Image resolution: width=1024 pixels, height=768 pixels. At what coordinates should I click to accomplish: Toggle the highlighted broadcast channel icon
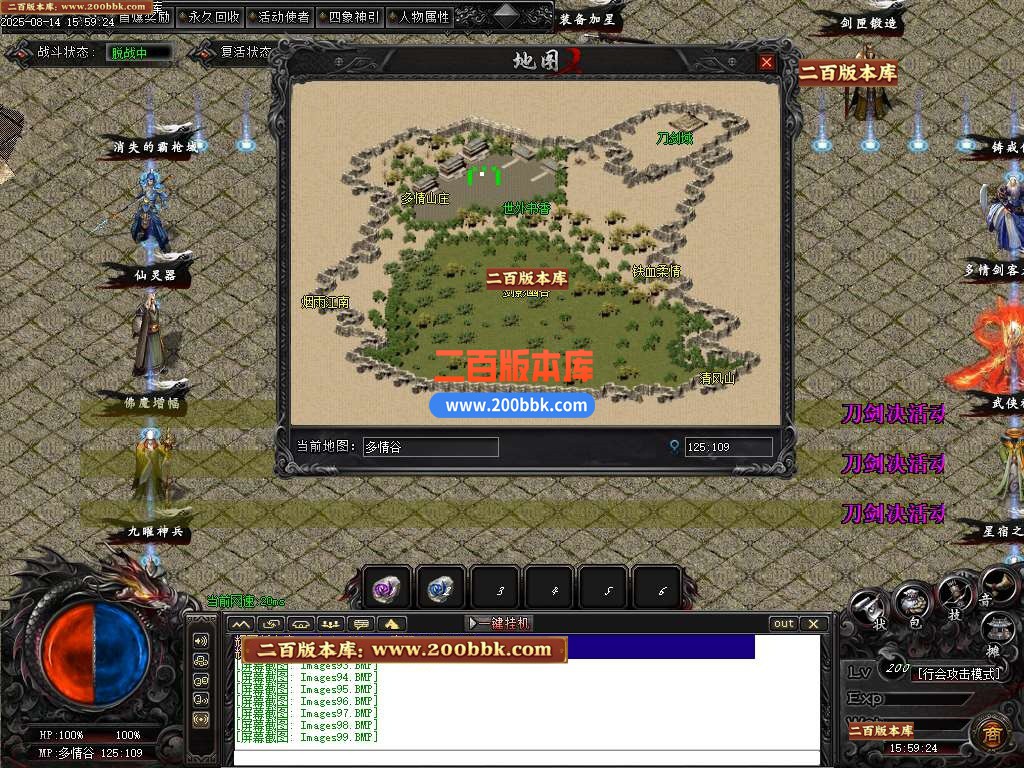tap(201, 720)
